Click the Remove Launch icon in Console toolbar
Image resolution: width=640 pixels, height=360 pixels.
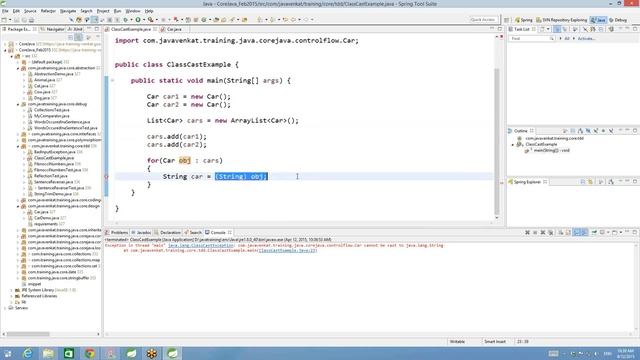coord(527,232)
